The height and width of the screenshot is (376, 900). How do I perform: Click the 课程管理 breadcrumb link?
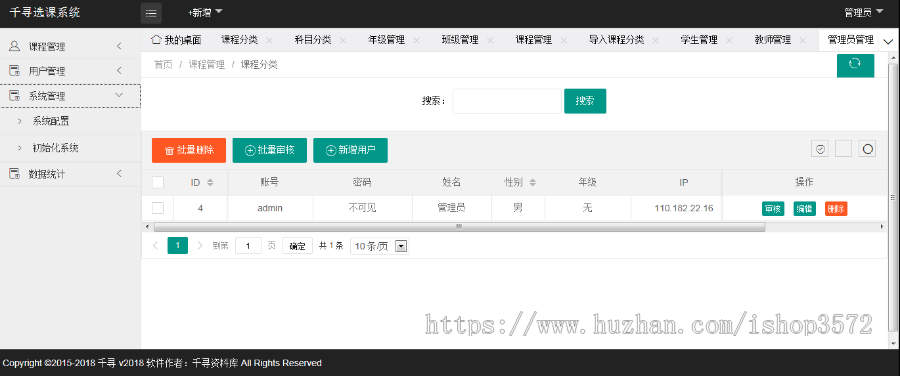pyautogui.click(x=207, y=65)
